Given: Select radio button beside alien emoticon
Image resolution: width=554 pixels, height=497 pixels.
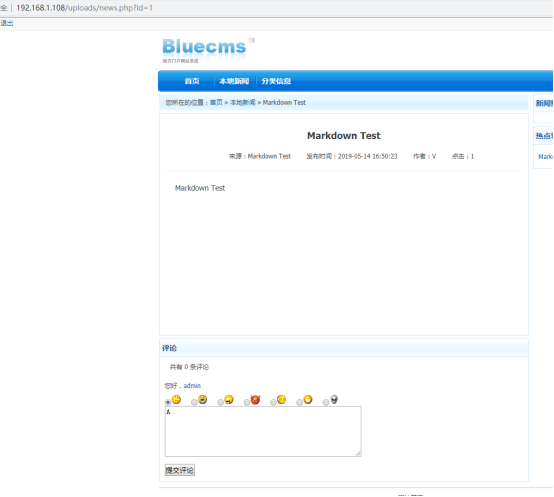Looking at the screenshot, I should [326, 402].
